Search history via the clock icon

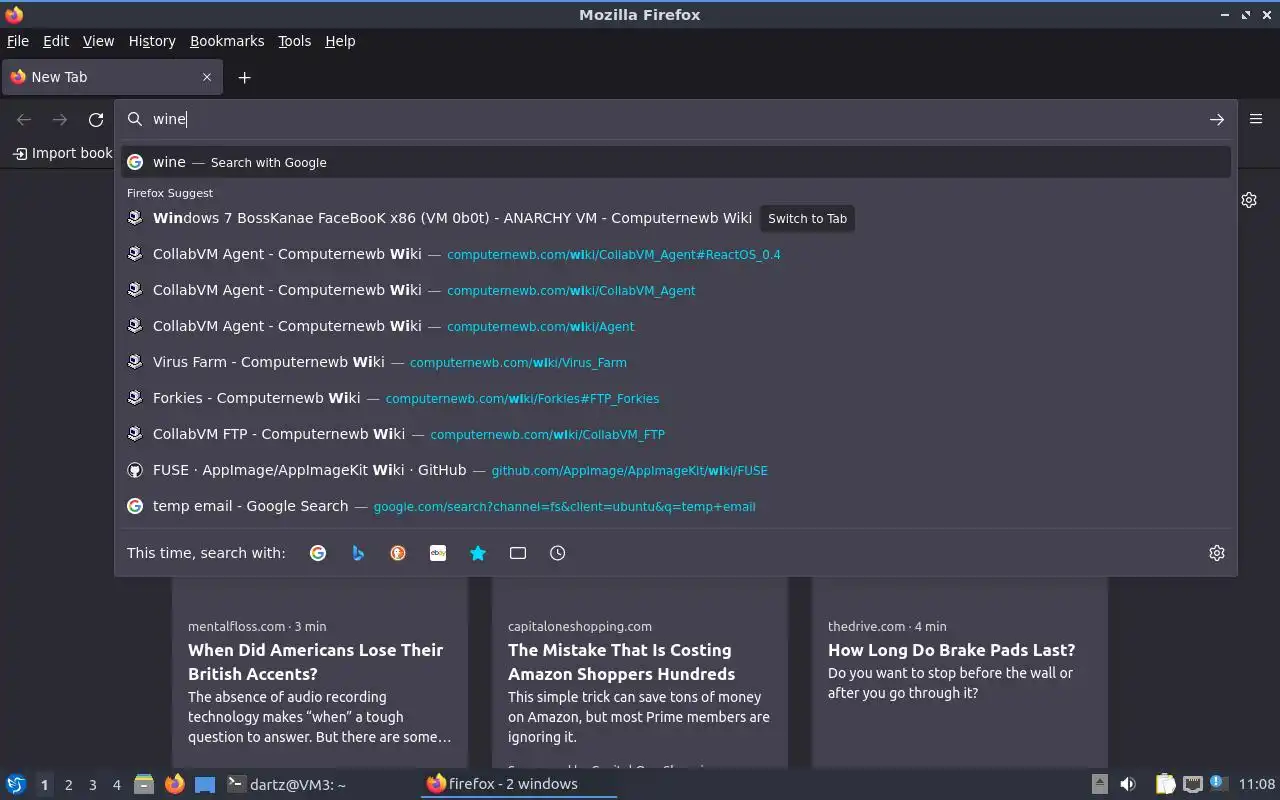[x=558, y=553]
